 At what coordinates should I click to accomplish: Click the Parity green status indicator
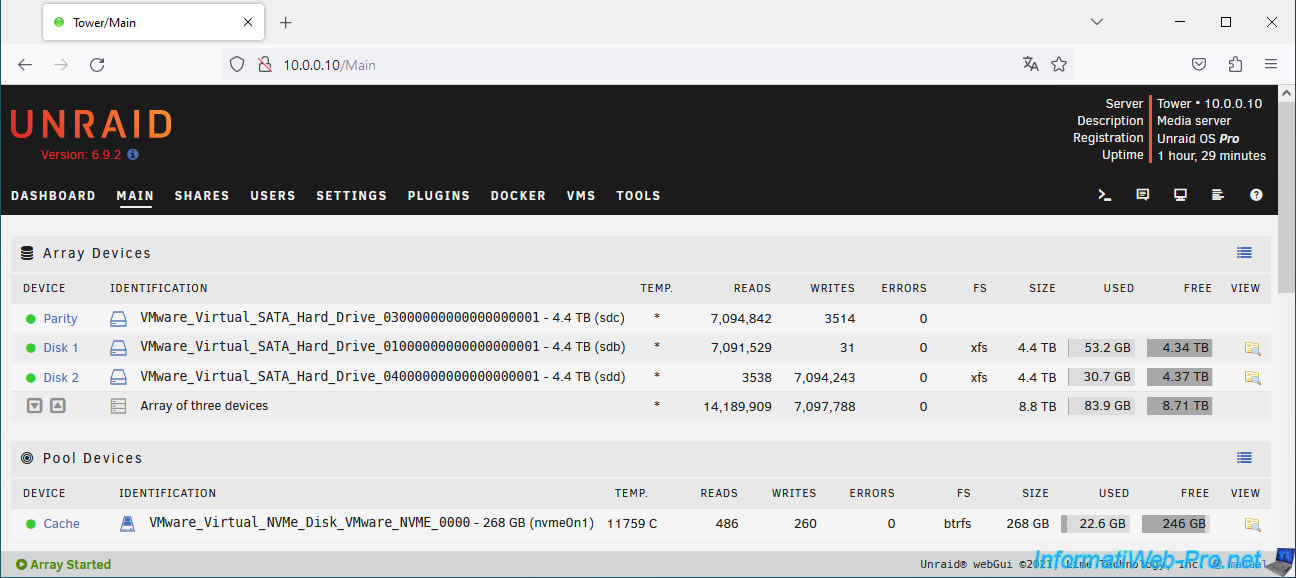30,319
